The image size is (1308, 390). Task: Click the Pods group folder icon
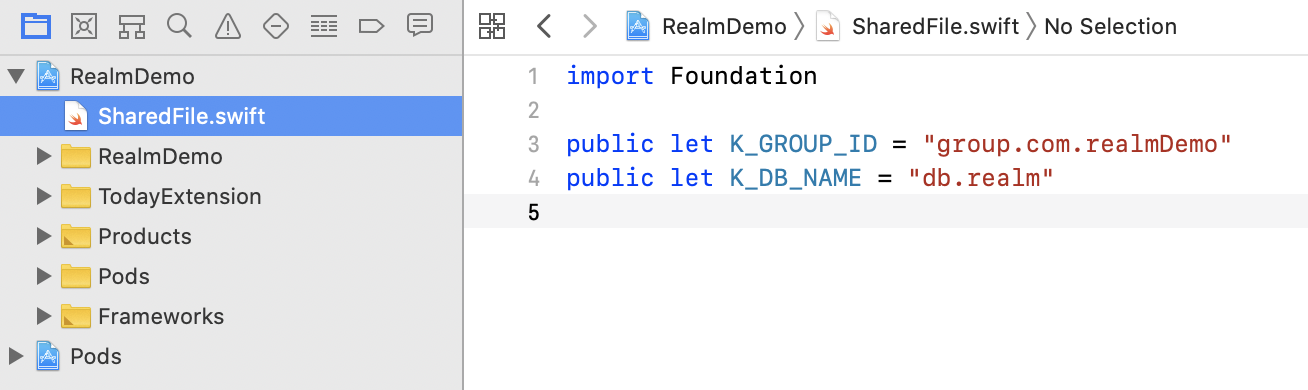[x=76, y=277]
